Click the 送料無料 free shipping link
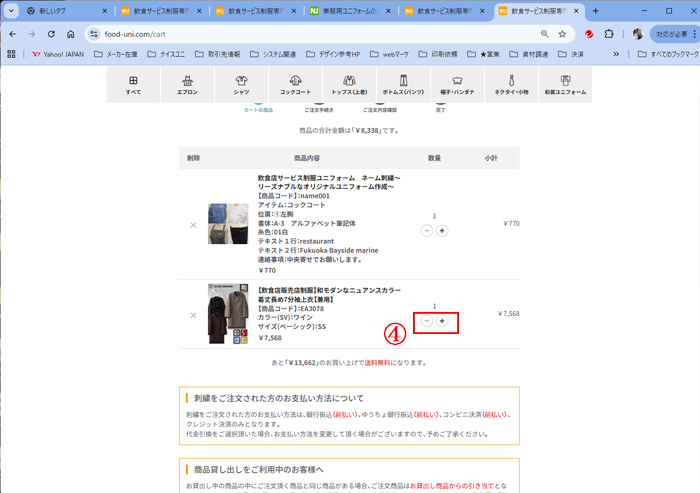The width and height of the screenshot is (700, 493). [x=377, y=363]
